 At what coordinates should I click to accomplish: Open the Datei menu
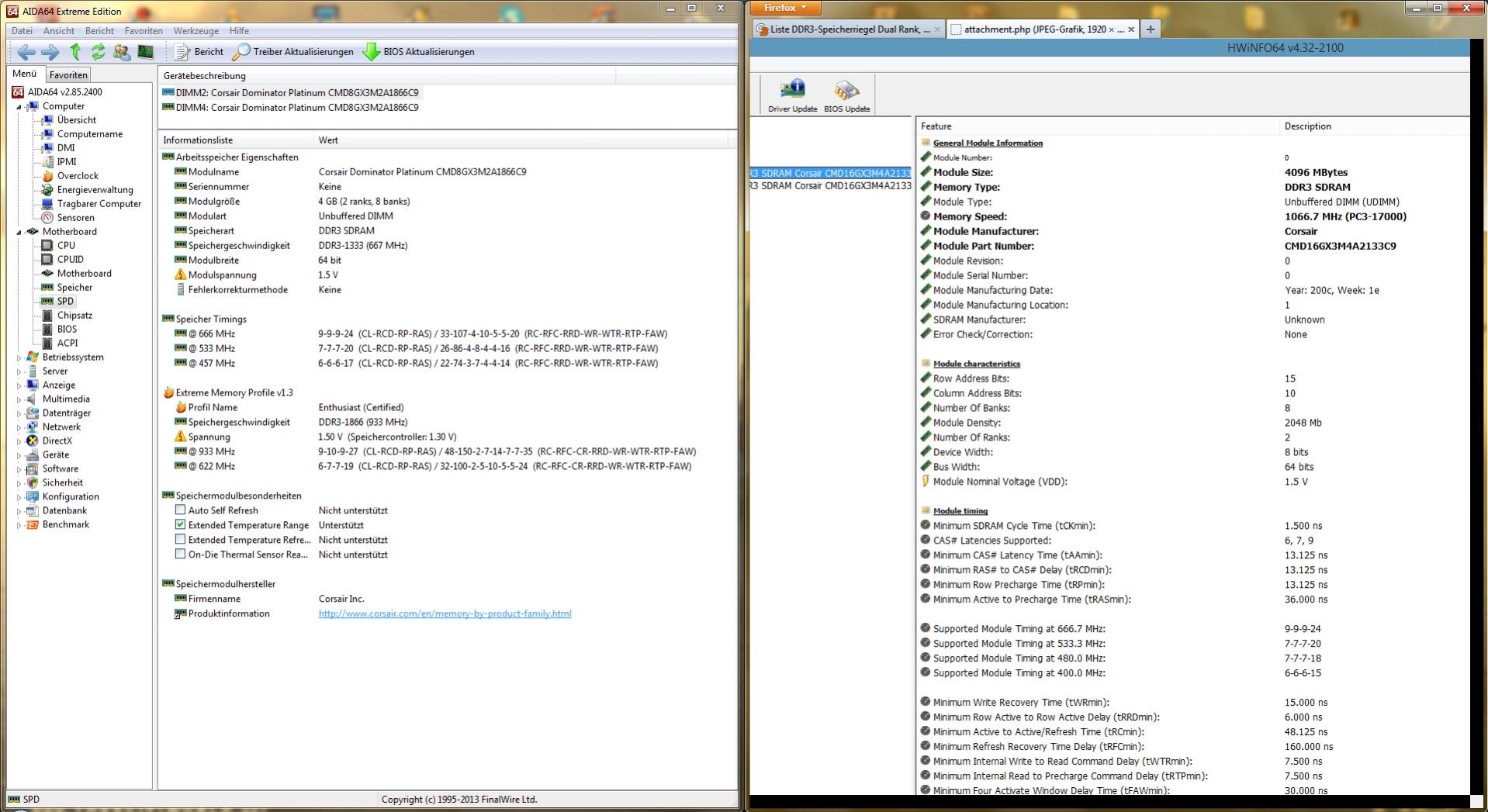point(22,31)
